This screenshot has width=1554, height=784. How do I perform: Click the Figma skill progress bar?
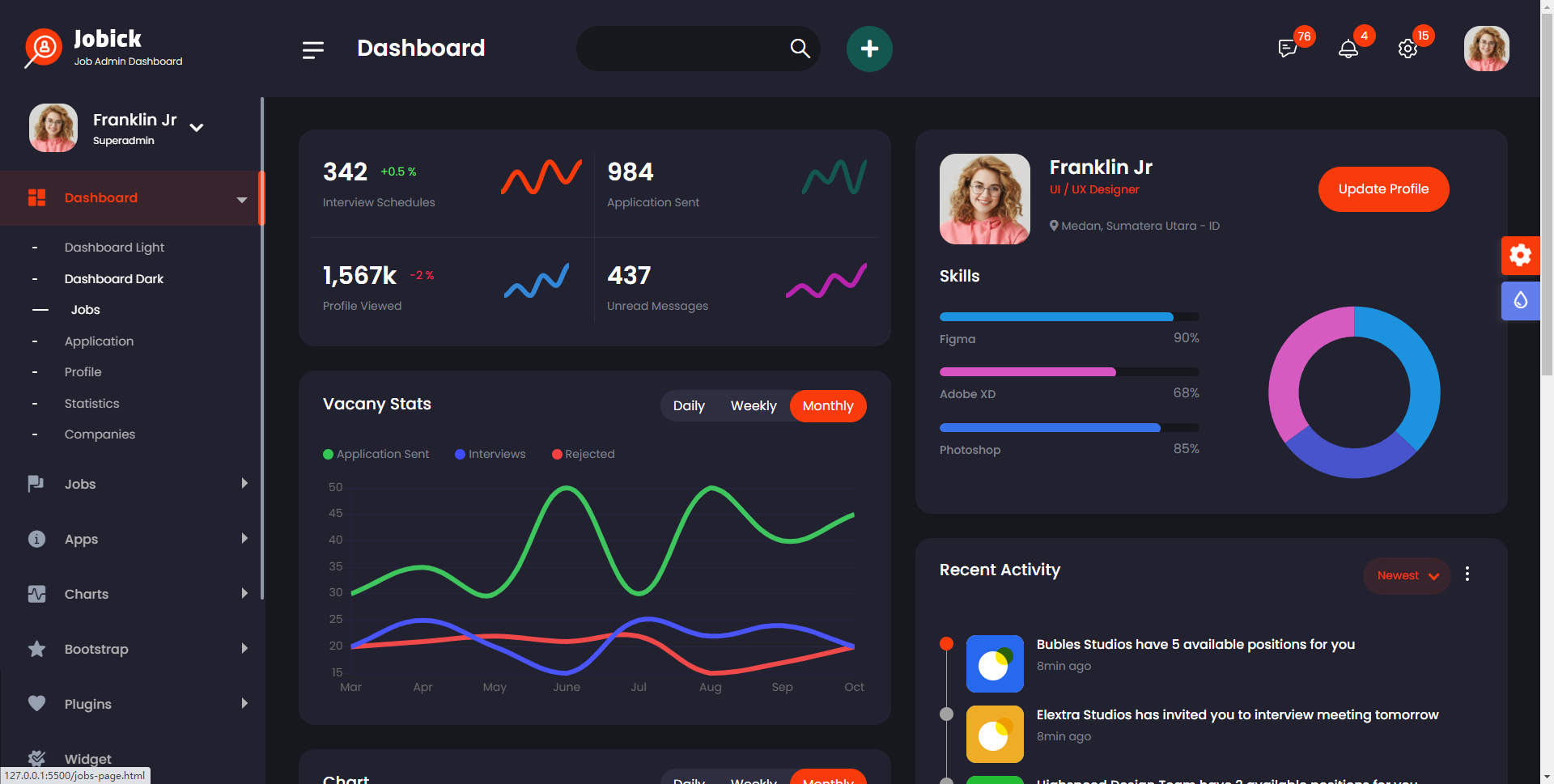point(1069,317)
